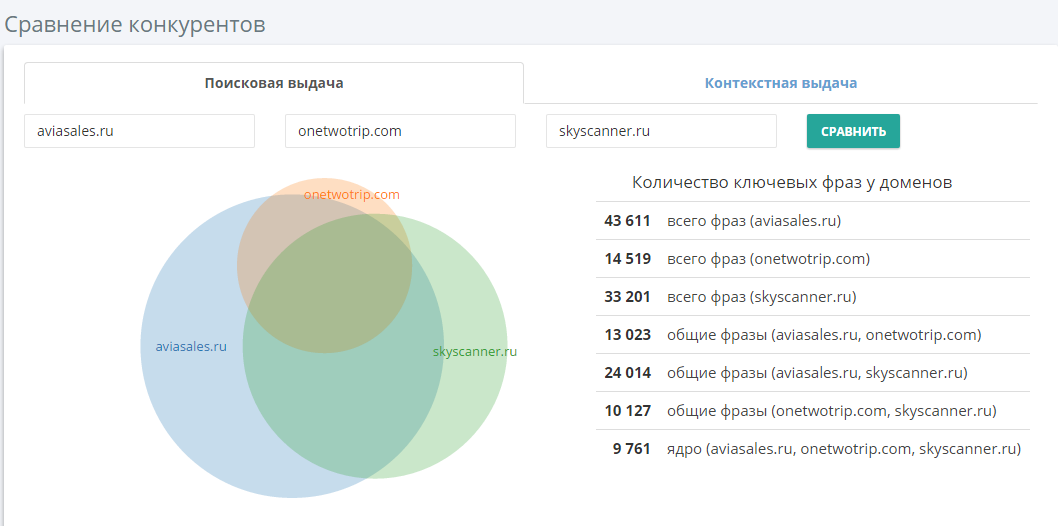Click the 9 761 ядро row
The height and width of the screenshot is (526, 1058).
pos(812,449)
